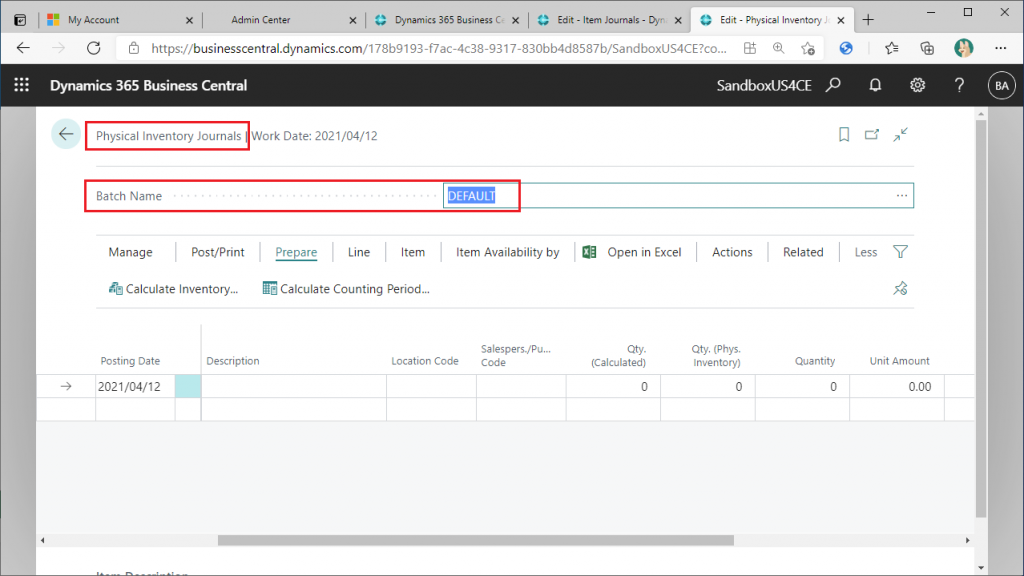Click the Dynamics 365 Business Central title
The height and width of the screenshot is (576, 1024).
tap(148, 86)
